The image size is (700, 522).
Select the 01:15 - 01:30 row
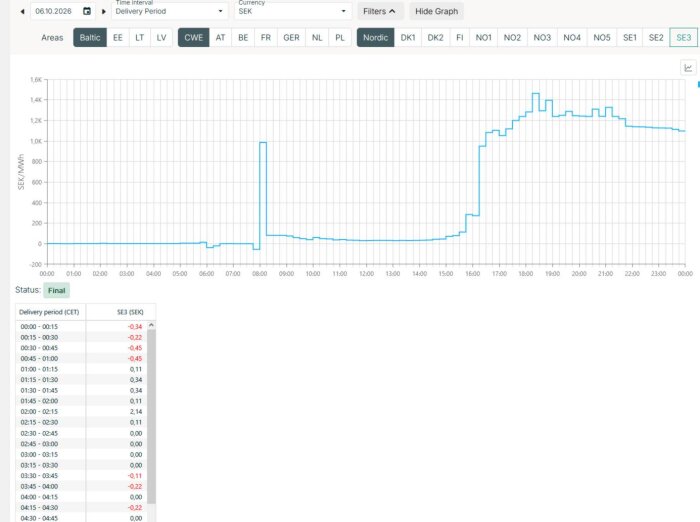(x=82, y=380)
